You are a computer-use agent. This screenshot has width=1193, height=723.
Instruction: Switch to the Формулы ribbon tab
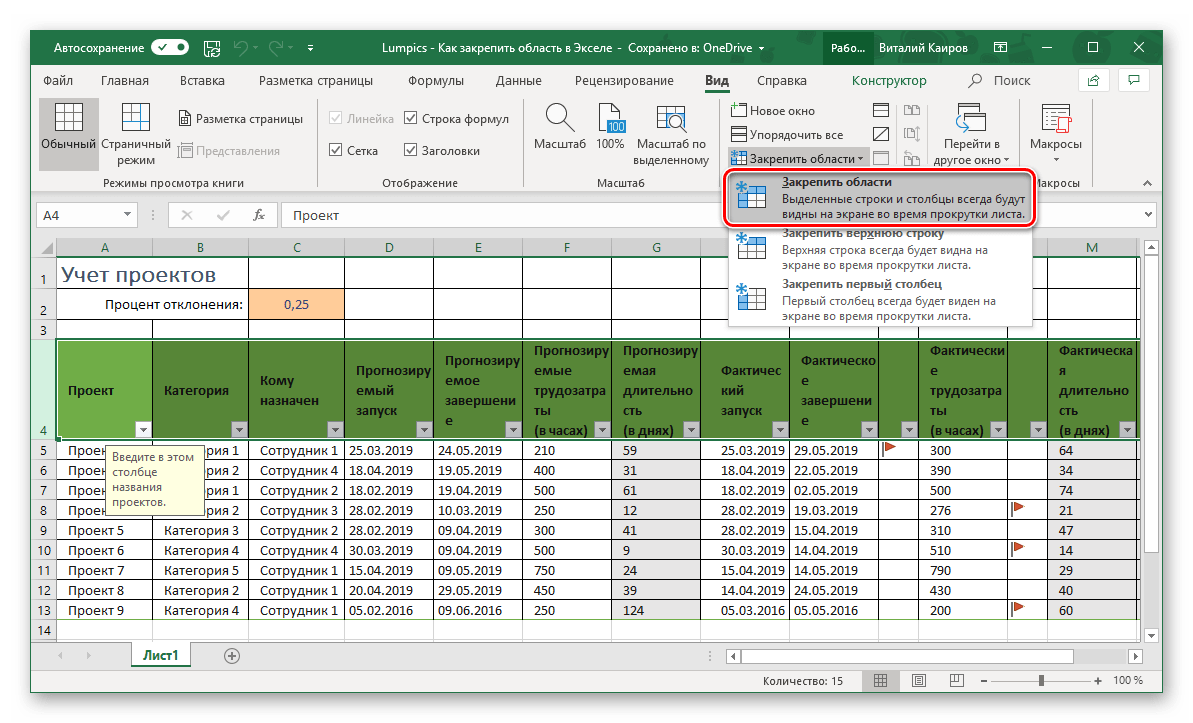pos(435,81)
